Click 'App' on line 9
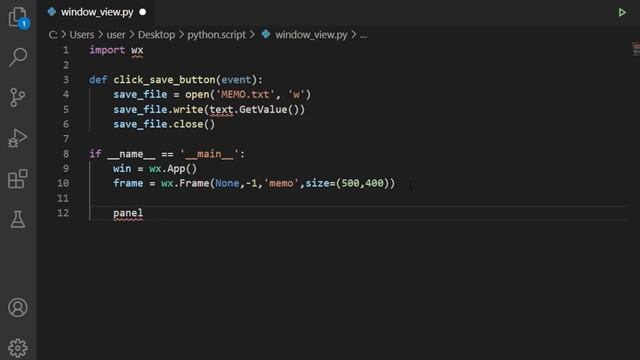The height and width of the screenshot is (360, 640). point(176,169)
